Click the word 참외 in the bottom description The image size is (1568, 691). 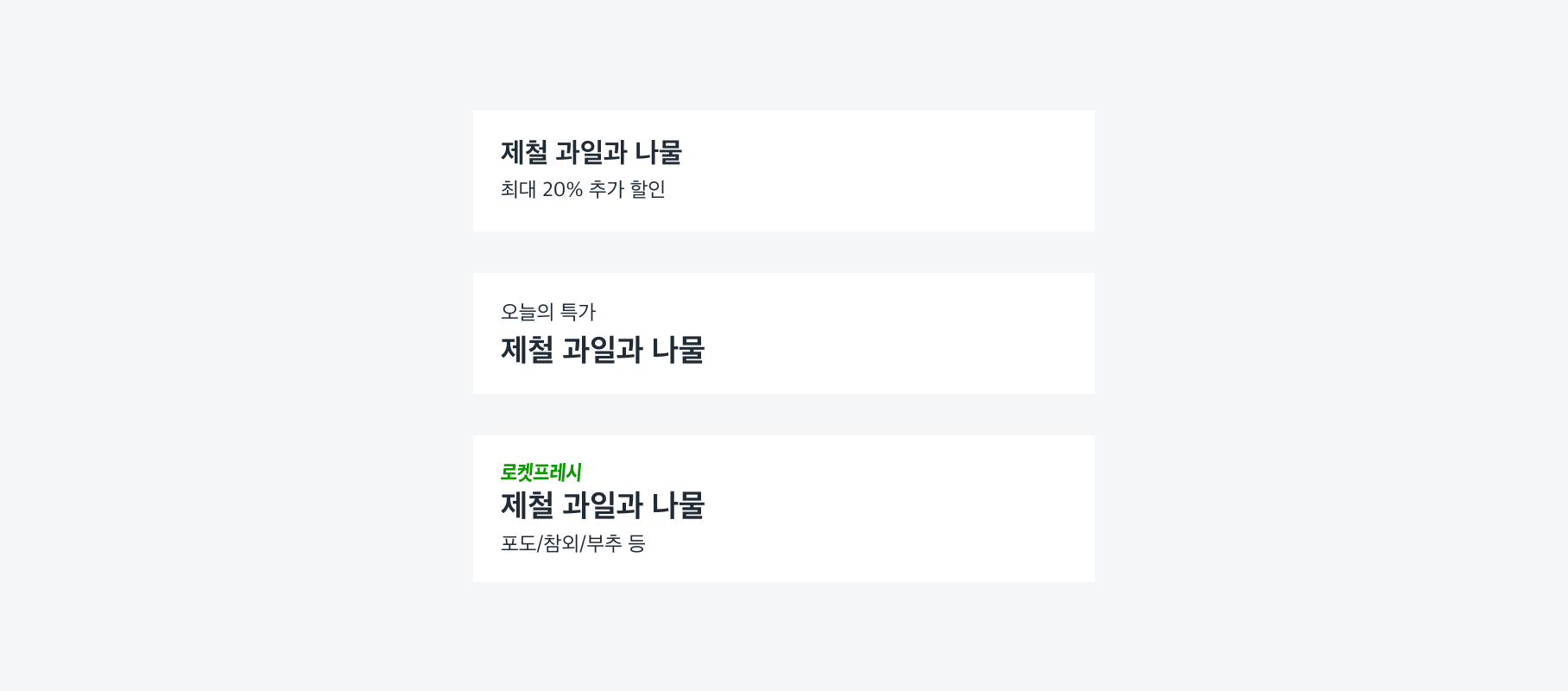560,543
